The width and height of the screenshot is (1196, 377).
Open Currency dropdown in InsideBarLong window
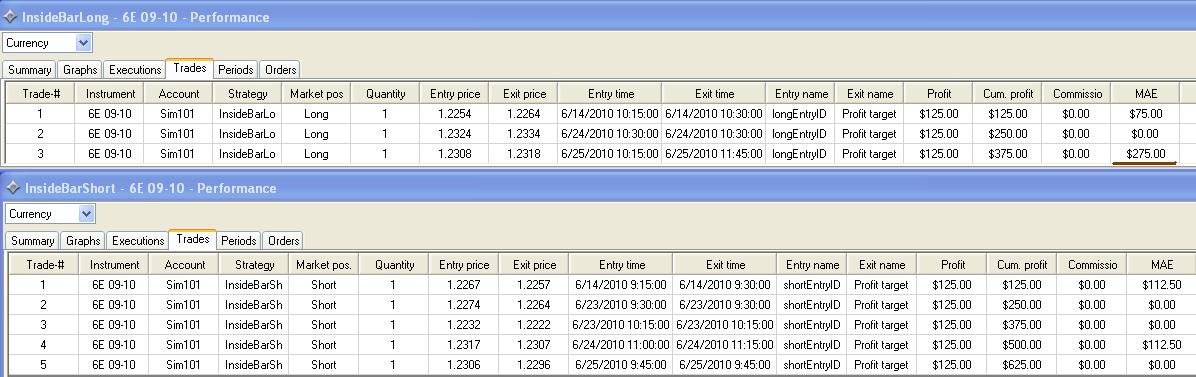coord(84,43)
